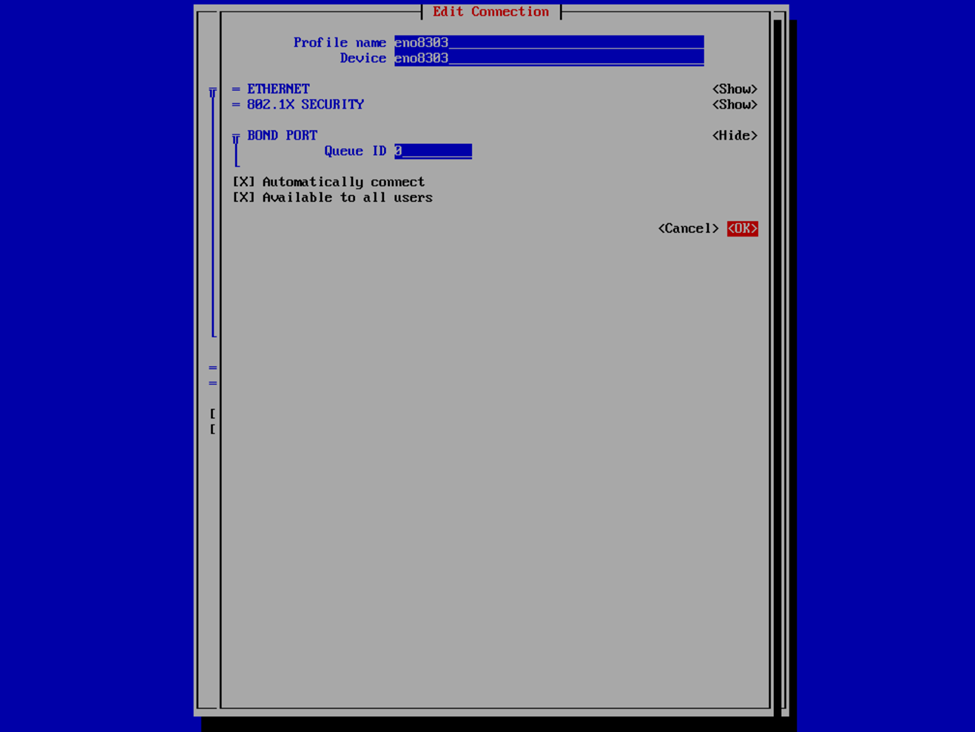This screenshot has width=975, height=732.
Task: Show the 802.1X SECURITY section
Action: [x=734, y=105]
